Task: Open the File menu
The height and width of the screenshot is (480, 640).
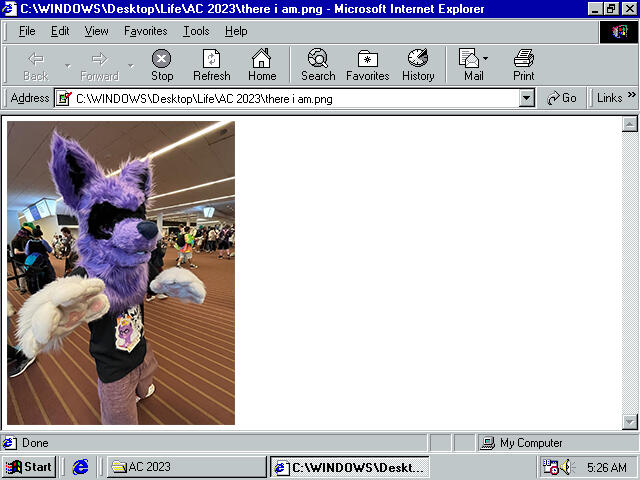Action: pos(27,31)
